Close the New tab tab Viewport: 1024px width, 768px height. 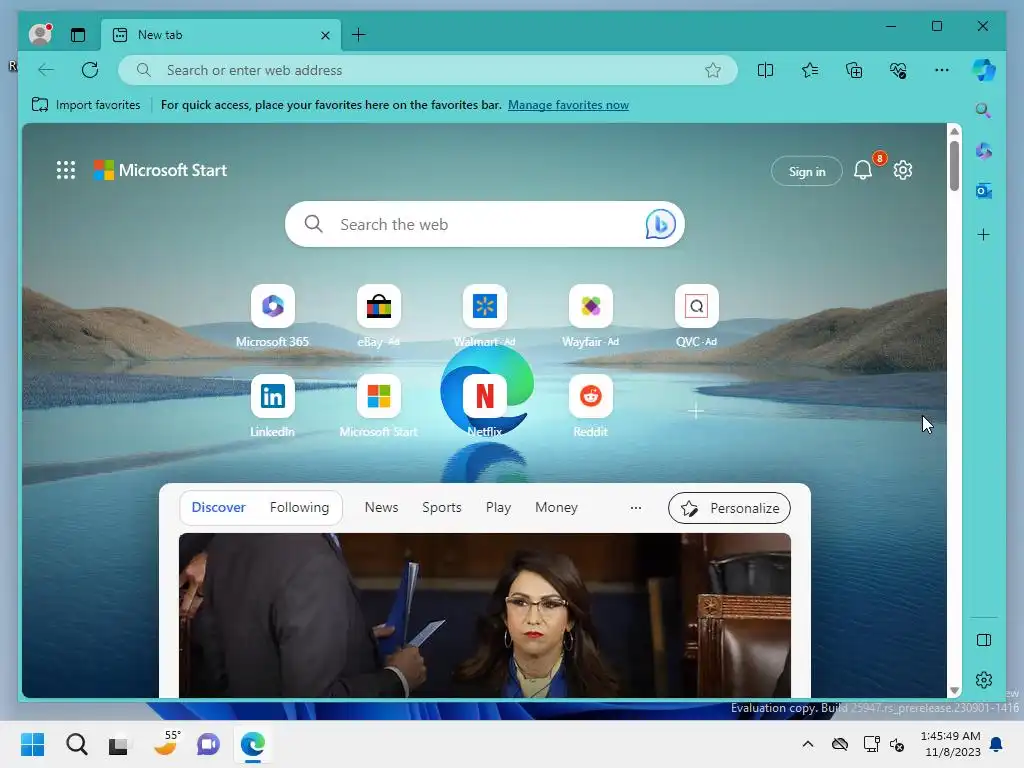point(325,35)
